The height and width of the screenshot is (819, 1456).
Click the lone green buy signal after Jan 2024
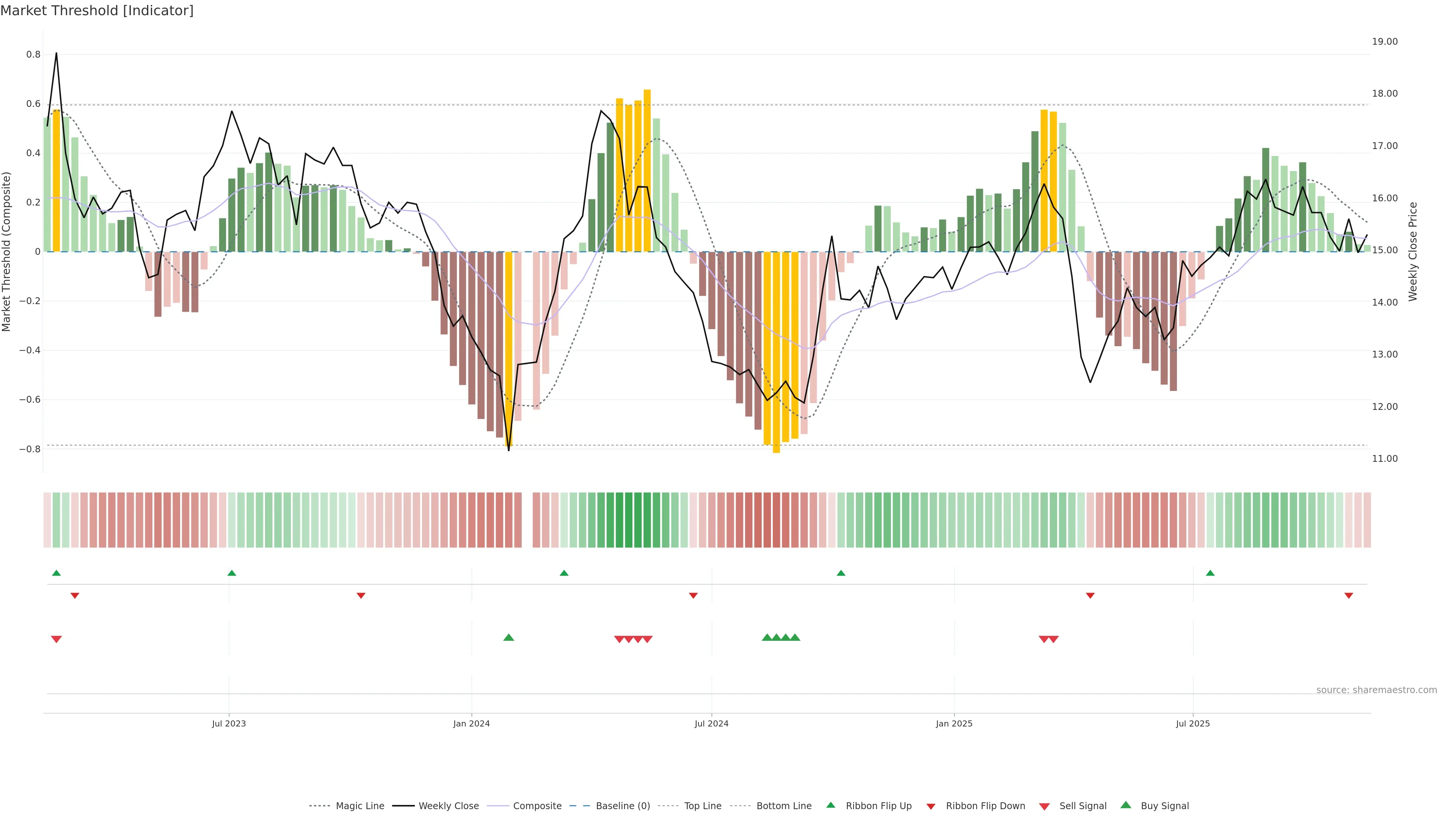[x=508, y=637]
